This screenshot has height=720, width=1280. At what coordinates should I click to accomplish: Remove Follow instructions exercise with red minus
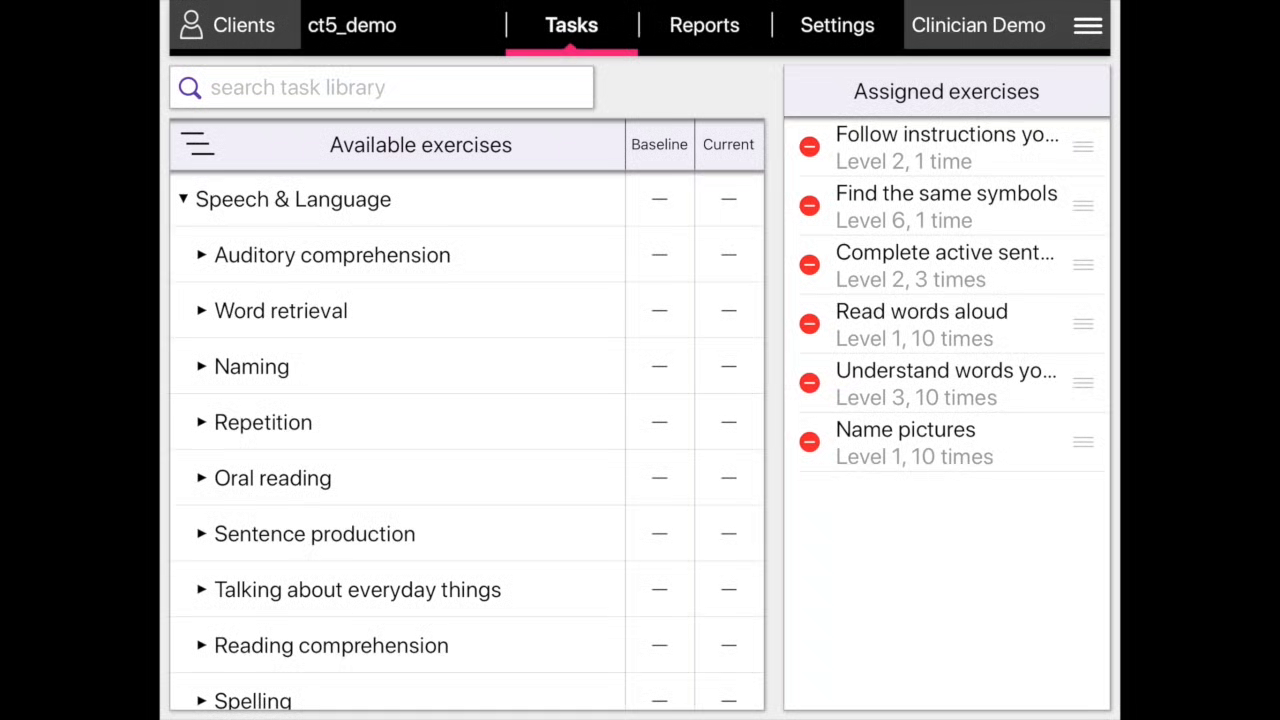(810, 147)
